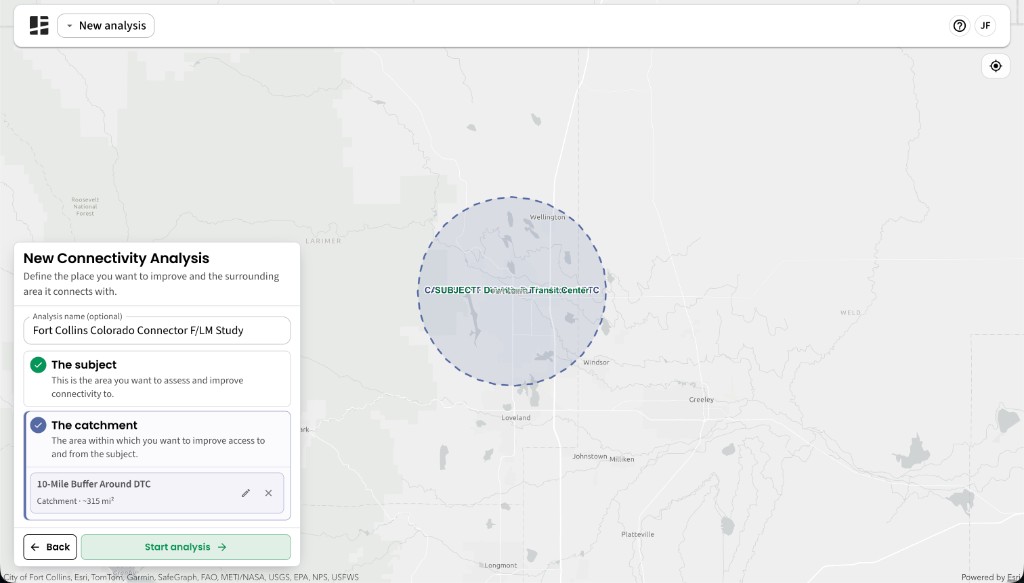
Task: Click Platteville label on the map
Action: [638, 534]
